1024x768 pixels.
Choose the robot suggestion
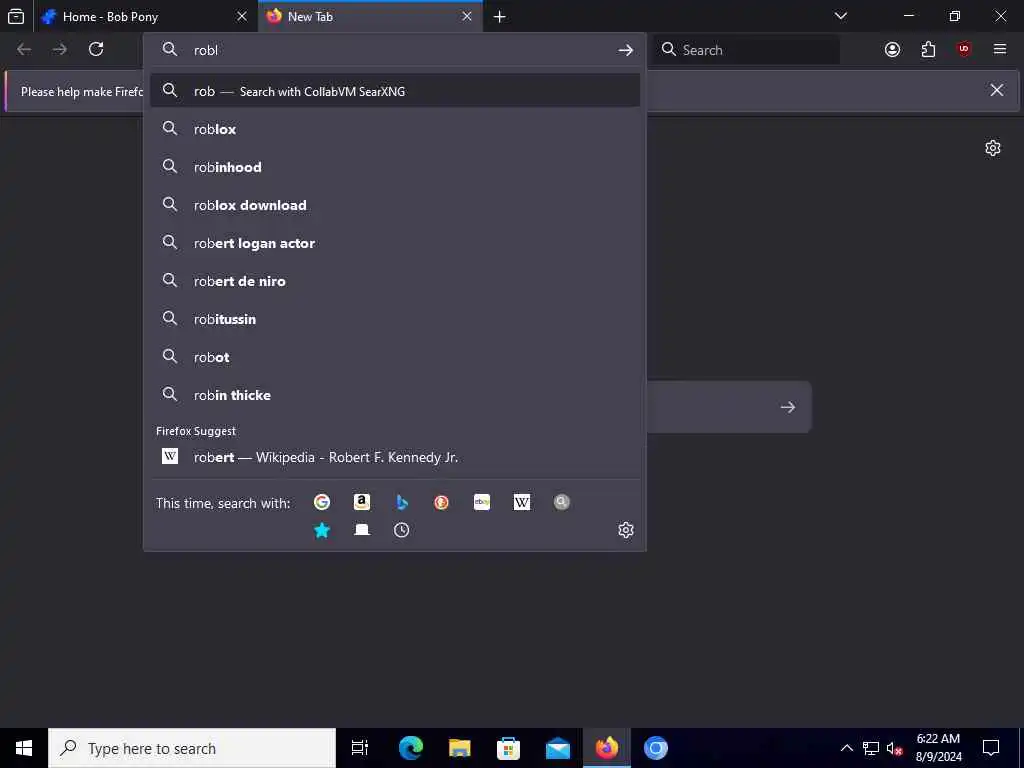pos(394,357)
